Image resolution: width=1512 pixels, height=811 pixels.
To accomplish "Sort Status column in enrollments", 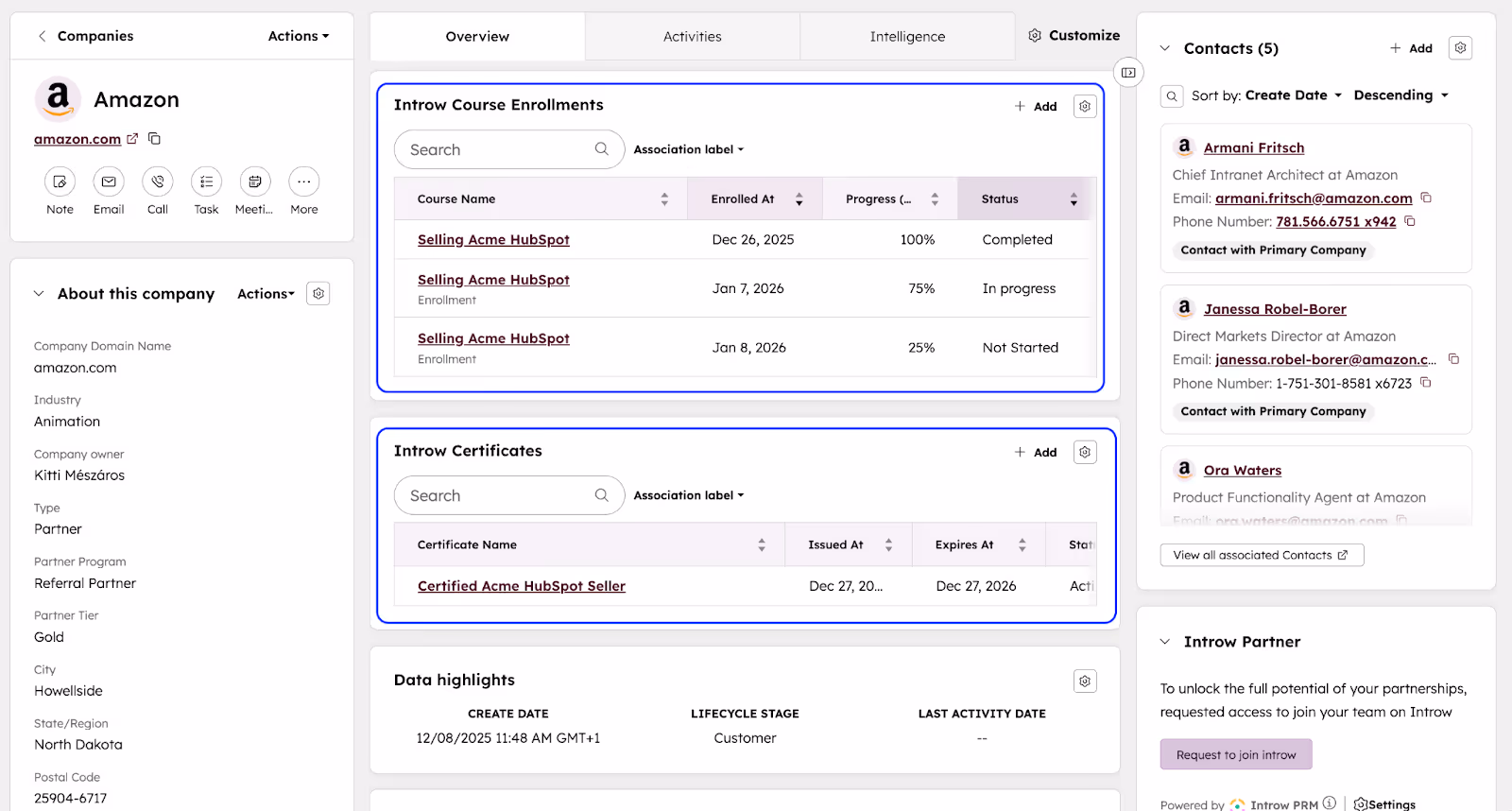I will (1074, 199).
